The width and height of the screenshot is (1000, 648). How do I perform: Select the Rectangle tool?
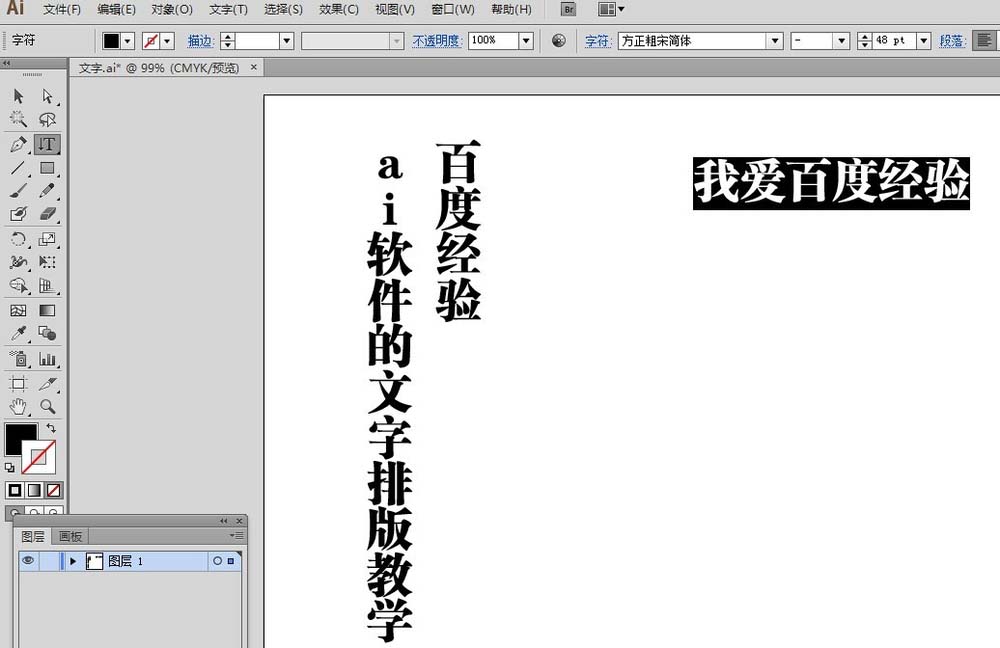click(x=47, y=168)
